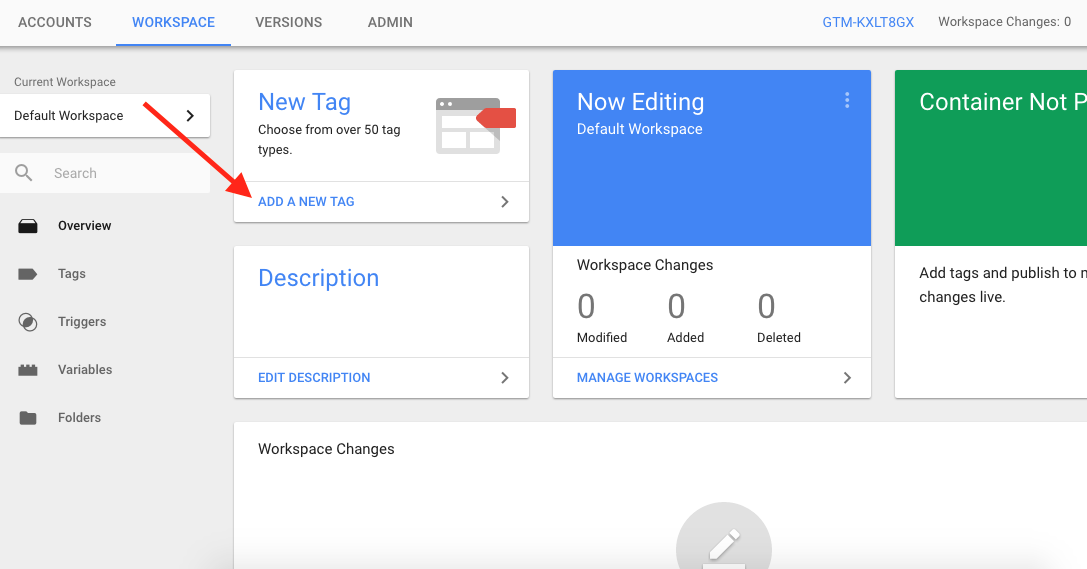Click the Variables brick icon

28,370
